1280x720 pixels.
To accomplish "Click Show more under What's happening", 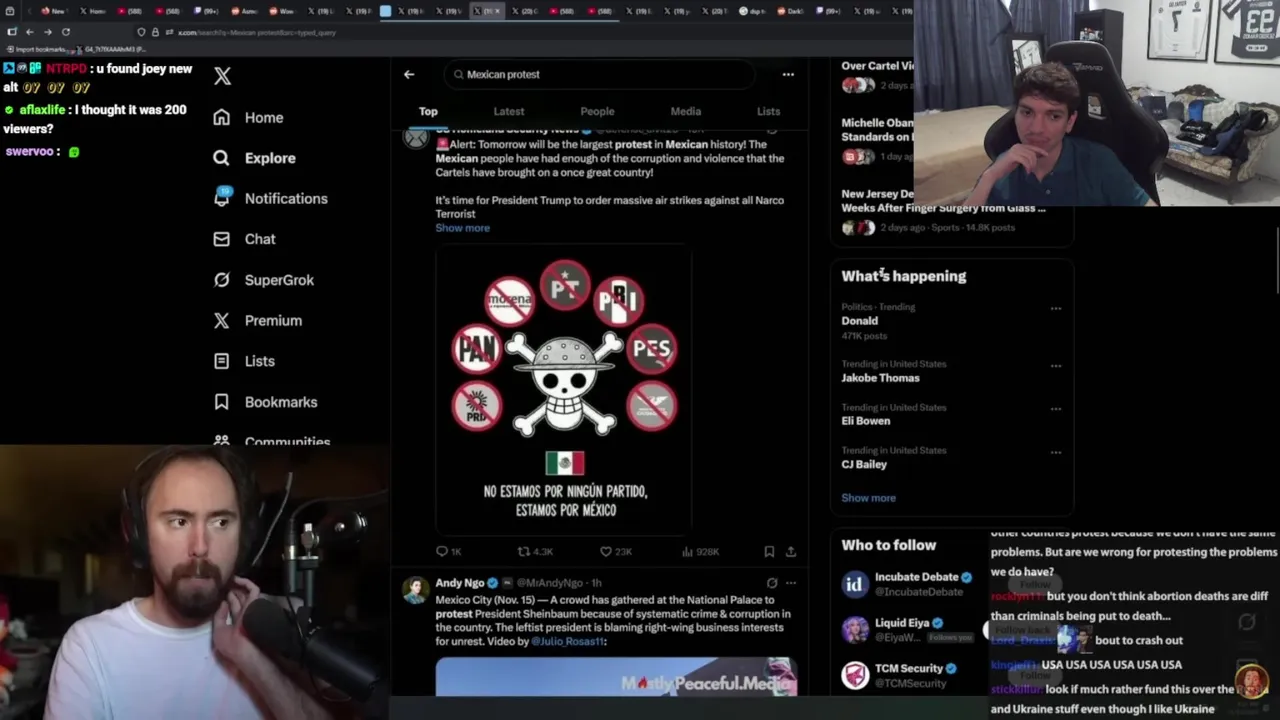I will [868, 498].
